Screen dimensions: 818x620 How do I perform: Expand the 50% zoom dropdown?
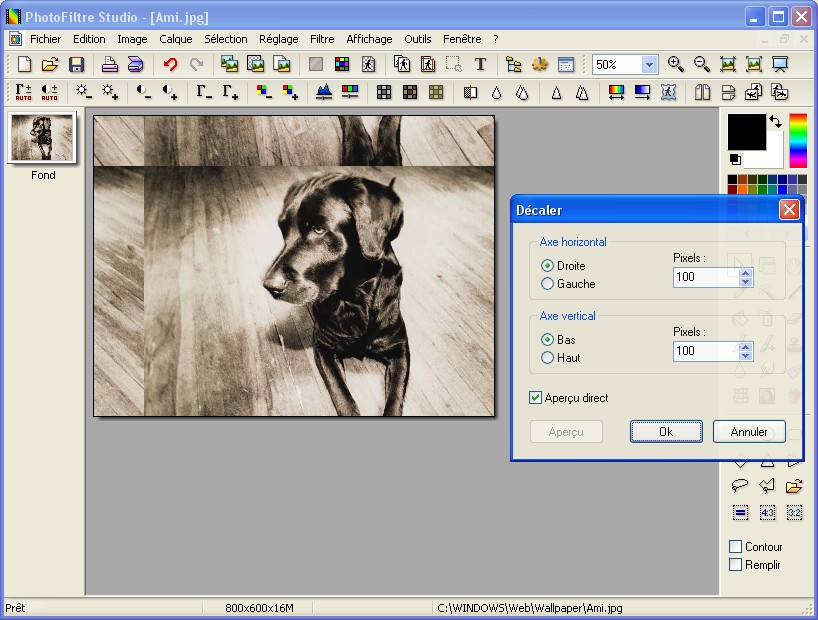click(649, 65)
